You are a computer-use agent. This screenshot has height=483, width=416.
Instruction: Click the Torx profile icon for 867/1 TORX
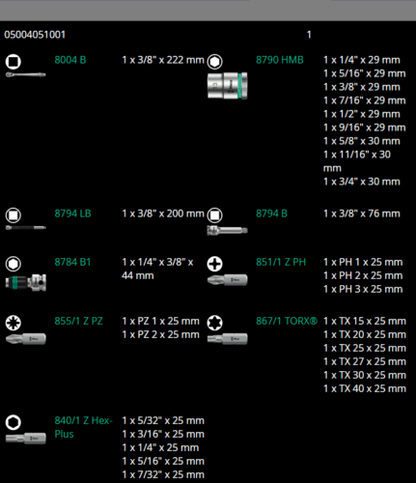[215, 323]
